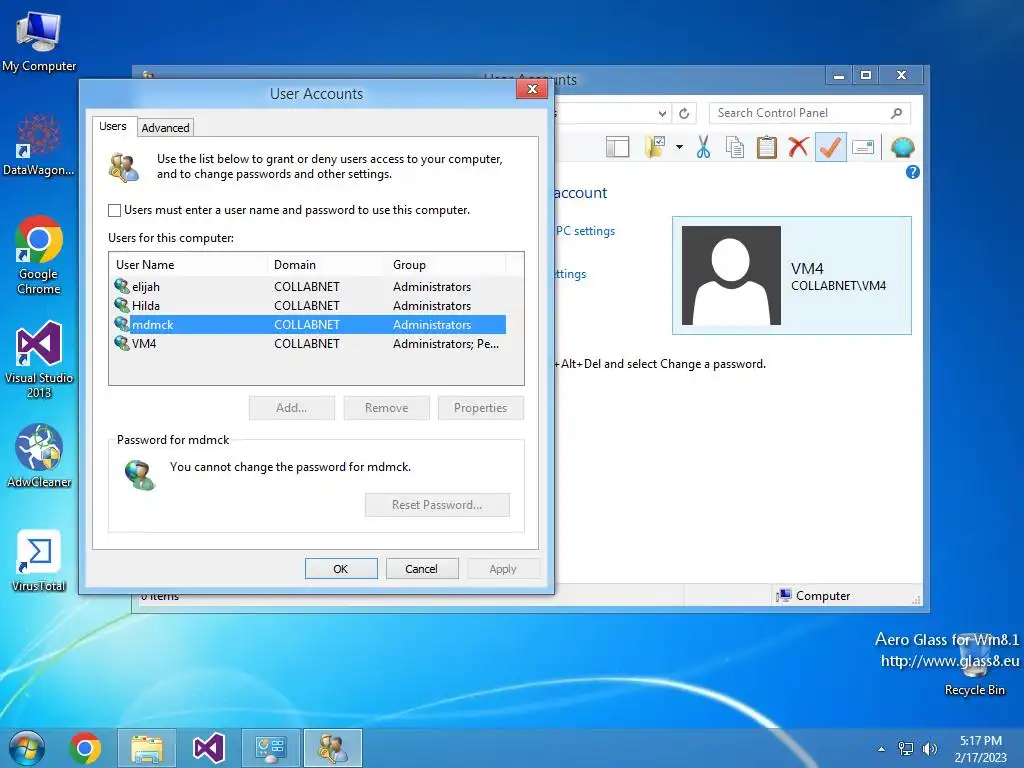Viewport: 1024px width, 768px height.
Task: Click the clipboard Paste icon in toolbar
Action: (x=767, y=147)
